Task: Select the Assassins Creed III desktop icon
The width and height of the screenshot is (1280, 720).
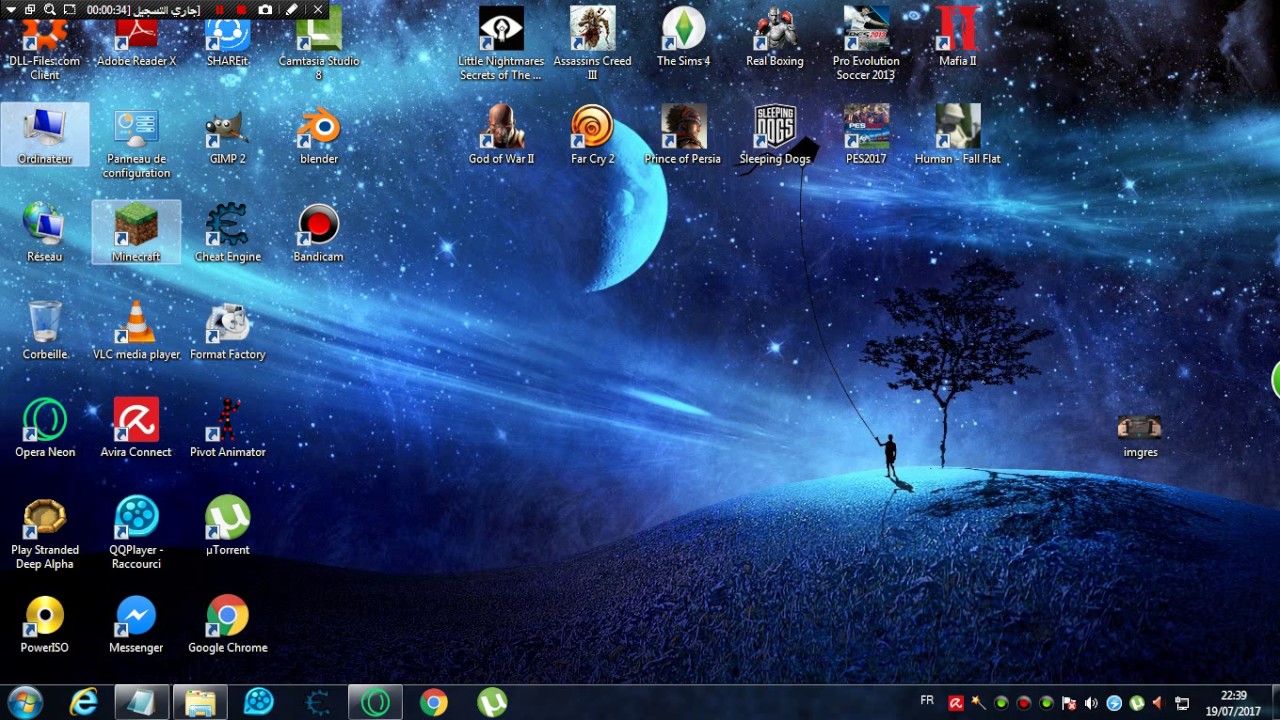Action: 592,44
